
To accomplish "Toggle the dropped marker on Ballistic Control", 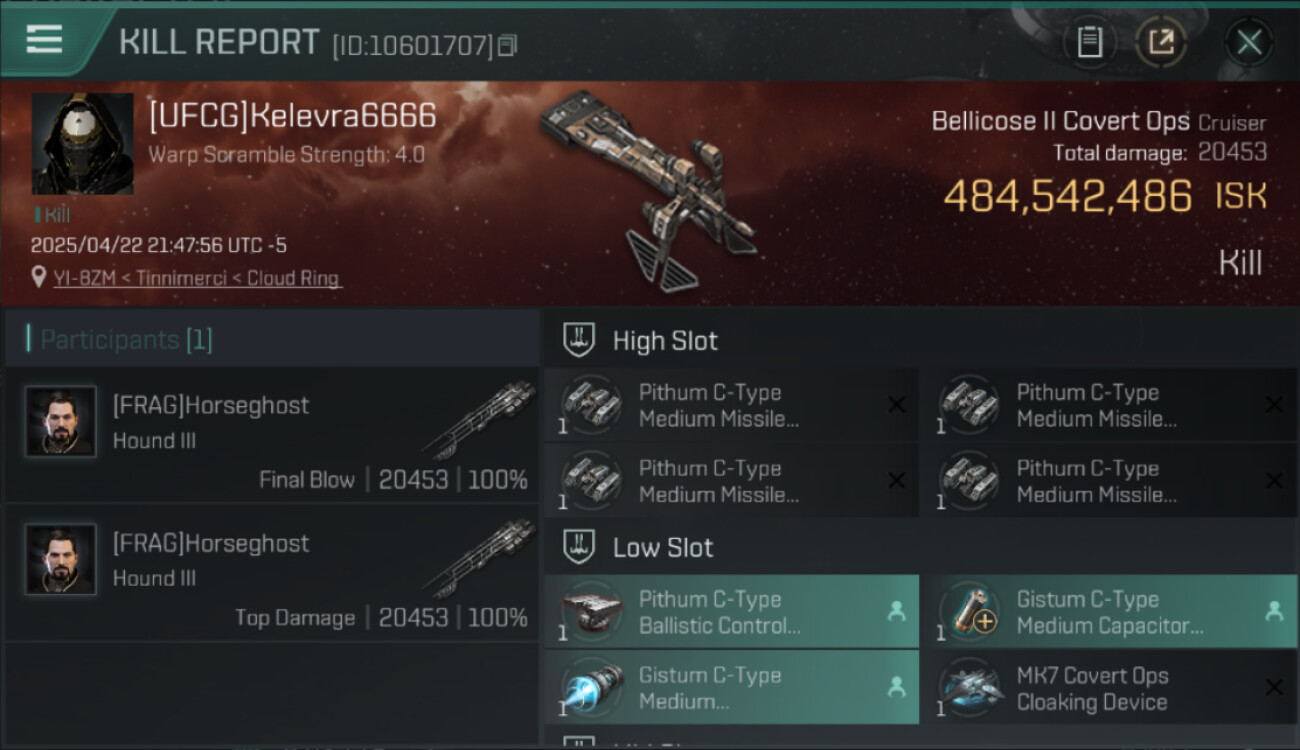I will pyautogui.click(x=896, y=611).
